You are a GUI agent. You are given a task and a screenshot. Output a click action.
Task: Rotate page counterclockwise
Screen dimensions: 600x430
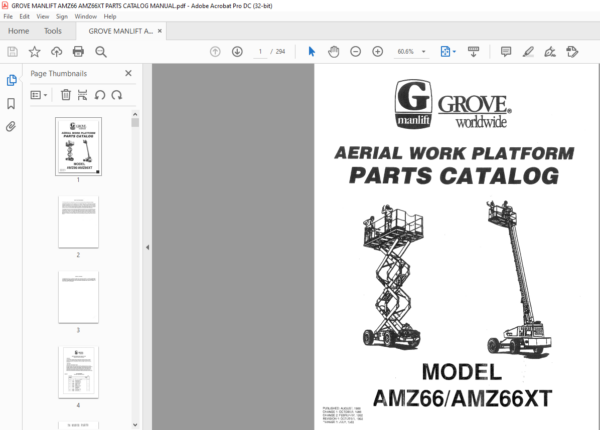click(x=100, y=95)
